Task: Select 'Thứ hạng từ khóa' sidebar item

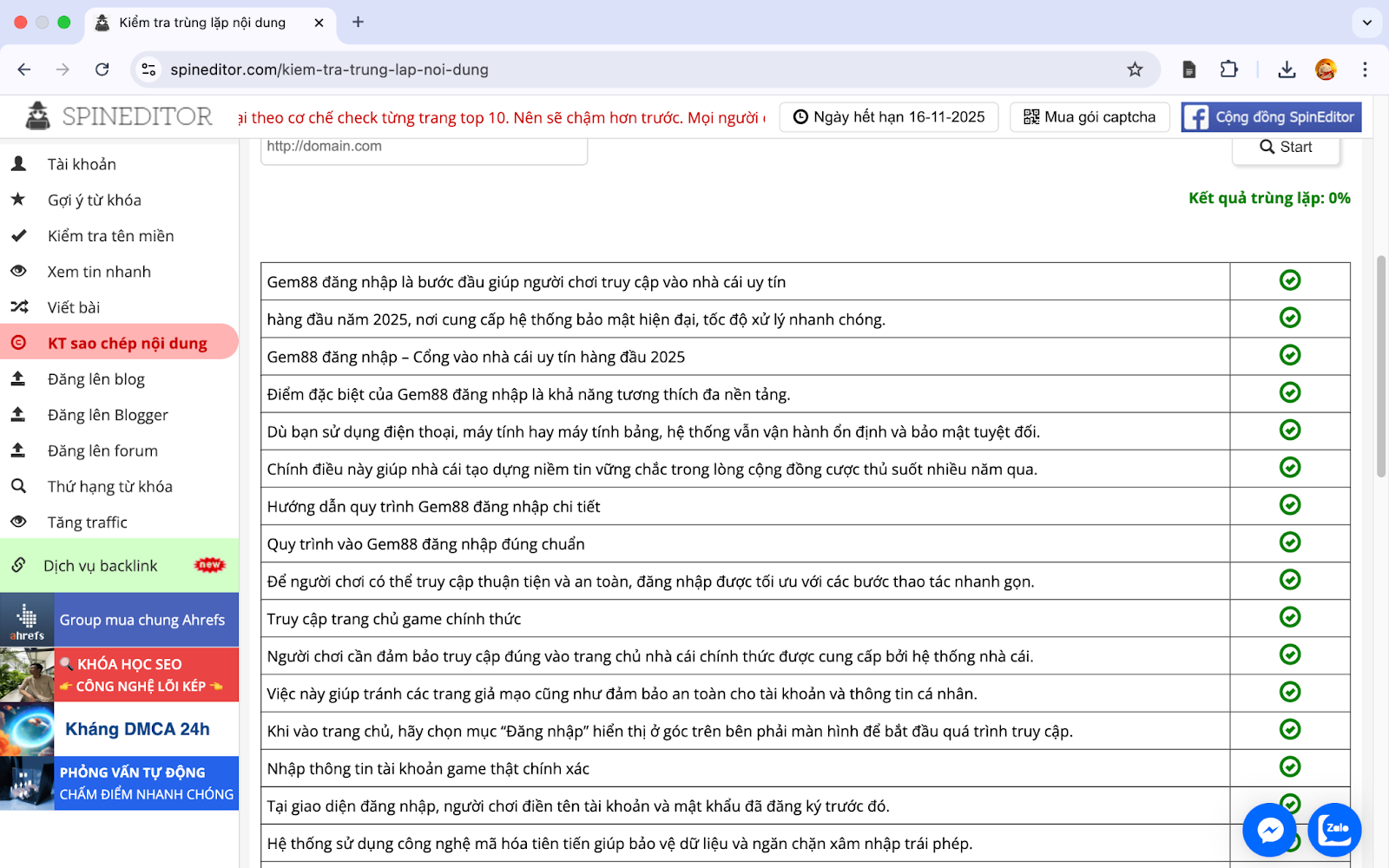Action: point(109,486)
